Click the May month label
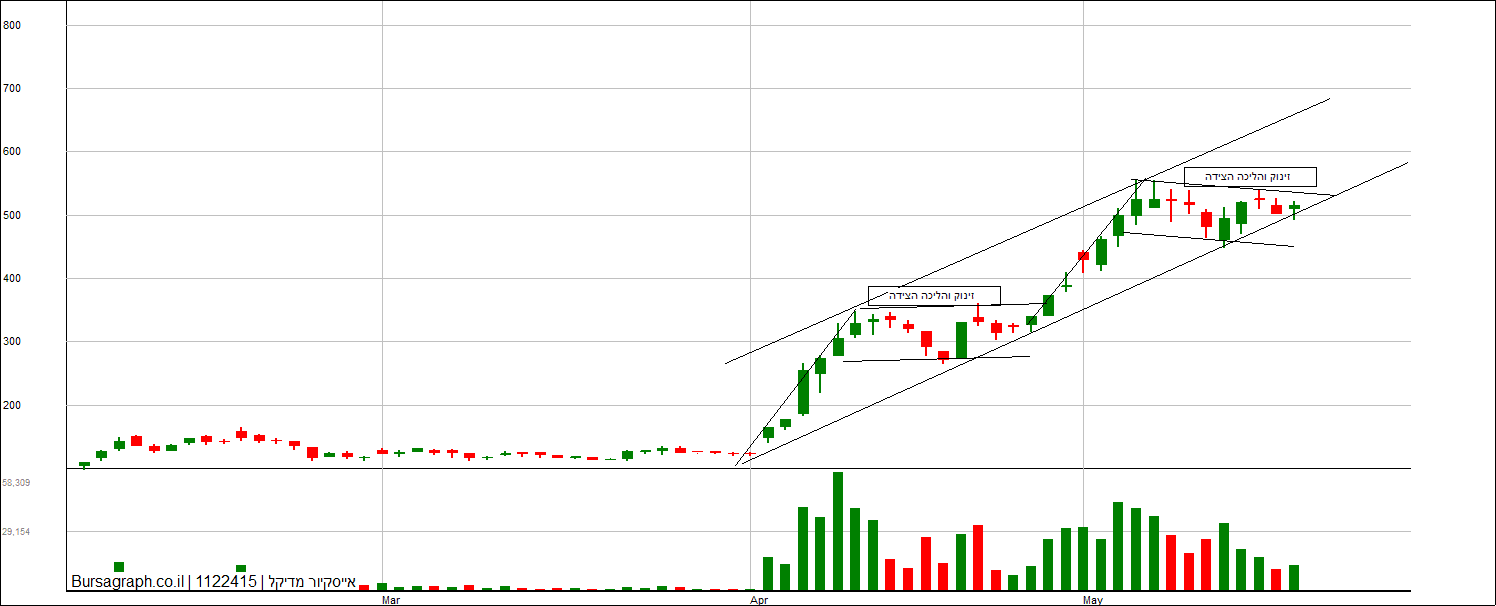This screenshot has height=606, width=1496. point(1093,600)
